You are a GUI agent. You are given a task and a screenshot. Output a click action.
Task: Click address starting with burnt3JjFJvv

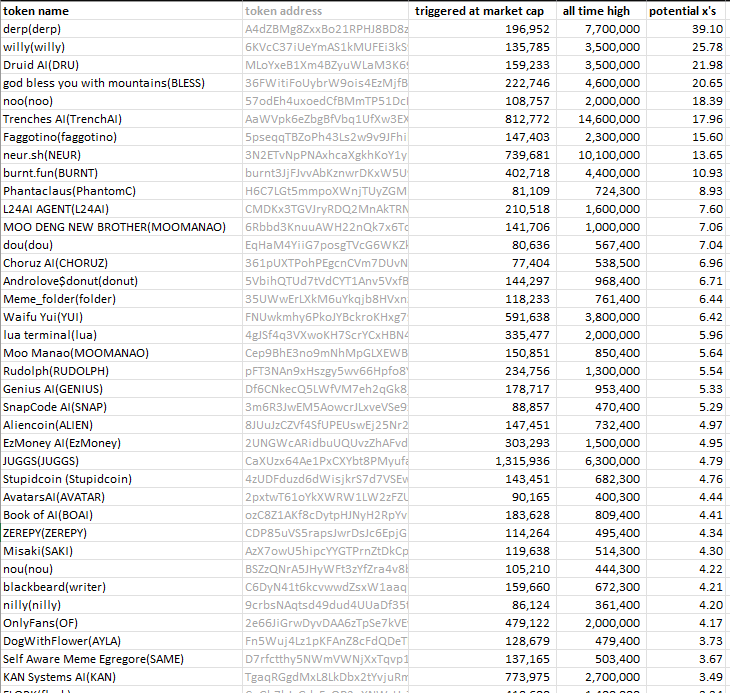(x=325, y=173)
